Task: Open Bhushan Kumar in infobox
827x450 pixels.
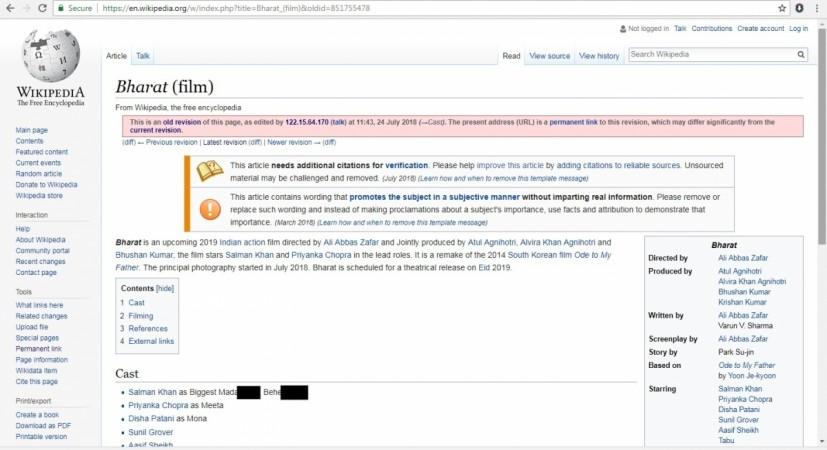Action: (x=744, y=292)
